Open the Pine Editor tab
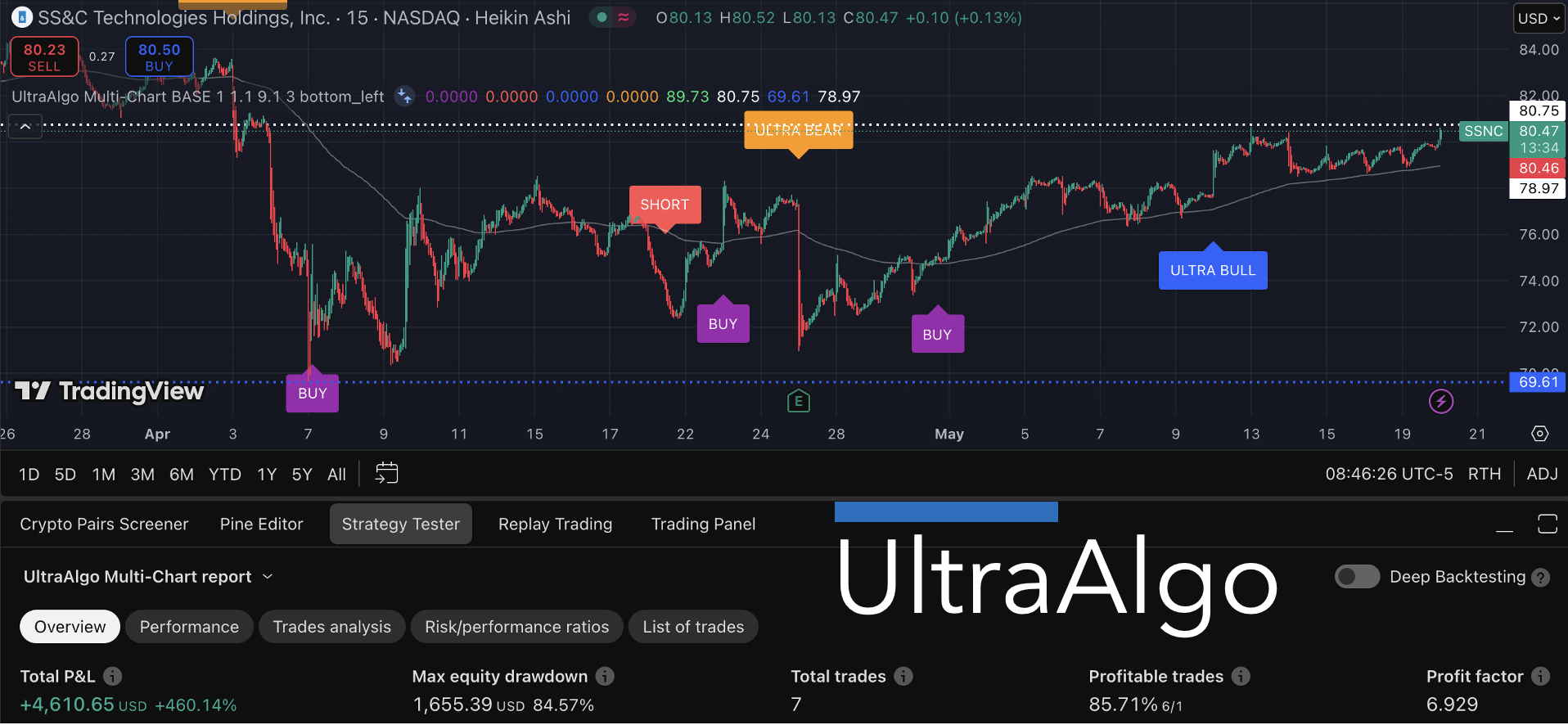The width and height of the screenshot is (1568, 725). coord(261,524)
